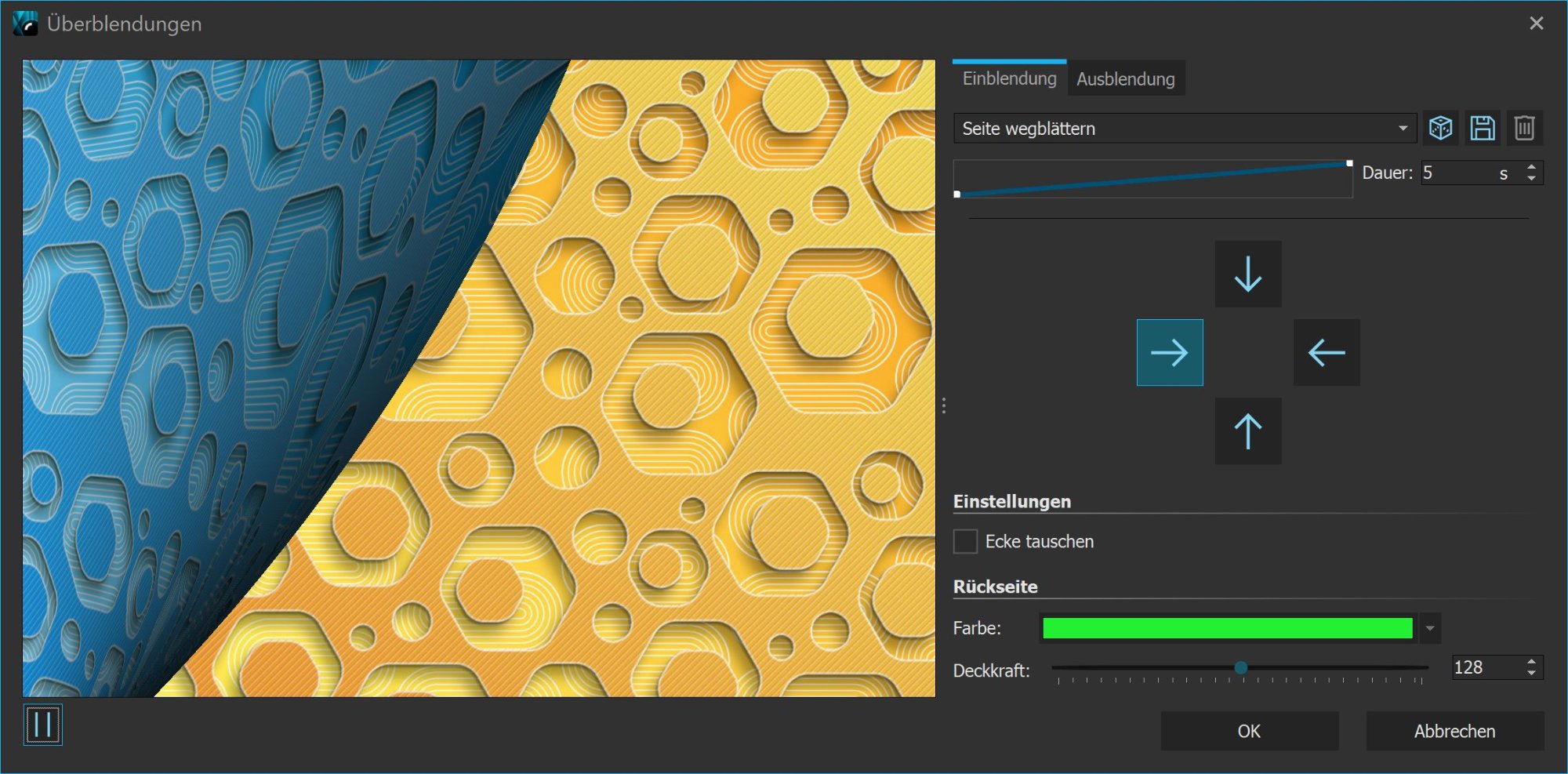Click the random transition dice icon
This screenshot has width=1568, height=774.
(x=1440, y=128)
